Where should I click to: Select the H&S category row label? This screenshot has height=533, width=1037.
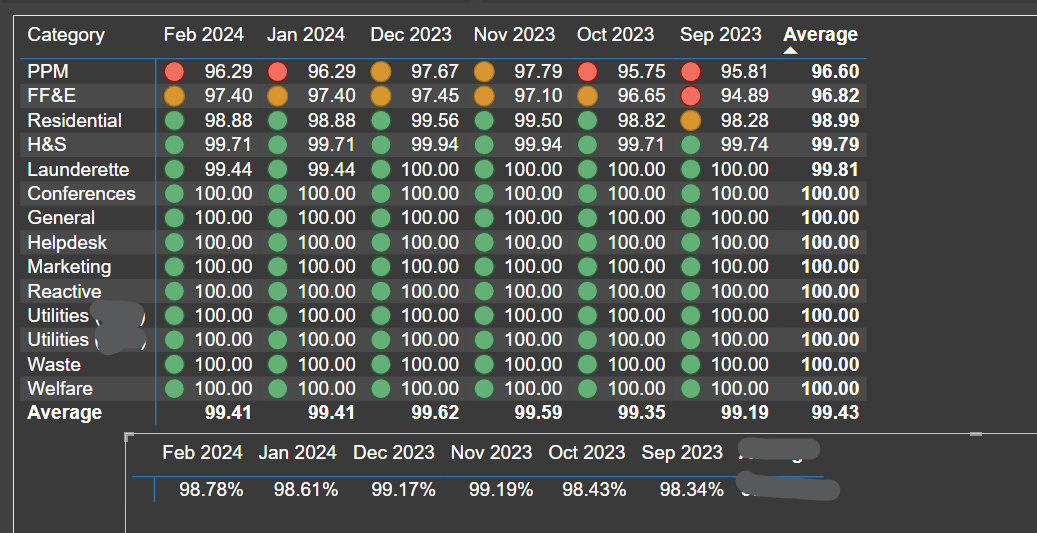47,145
